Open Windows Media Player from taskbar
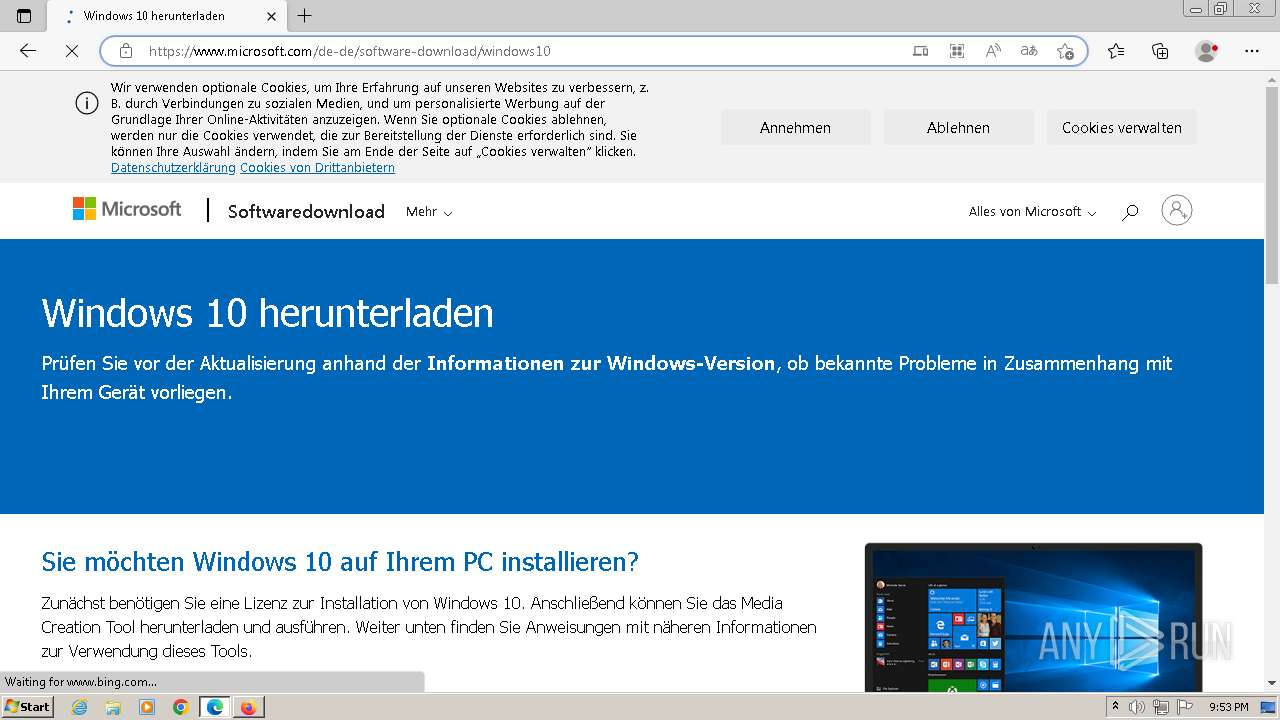The height and width of the screenshot is (720, 1280). [147, 707]
